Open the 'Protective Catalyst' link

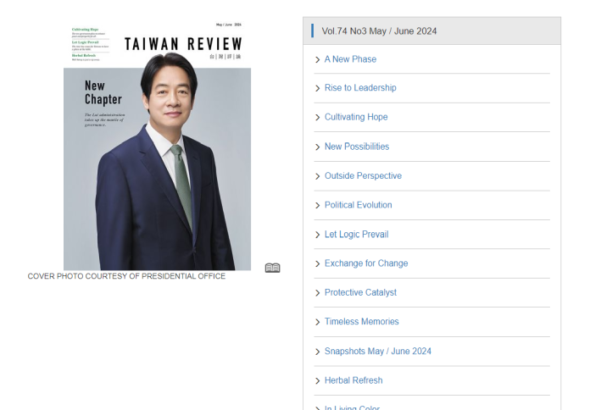[x=360, y=292]
